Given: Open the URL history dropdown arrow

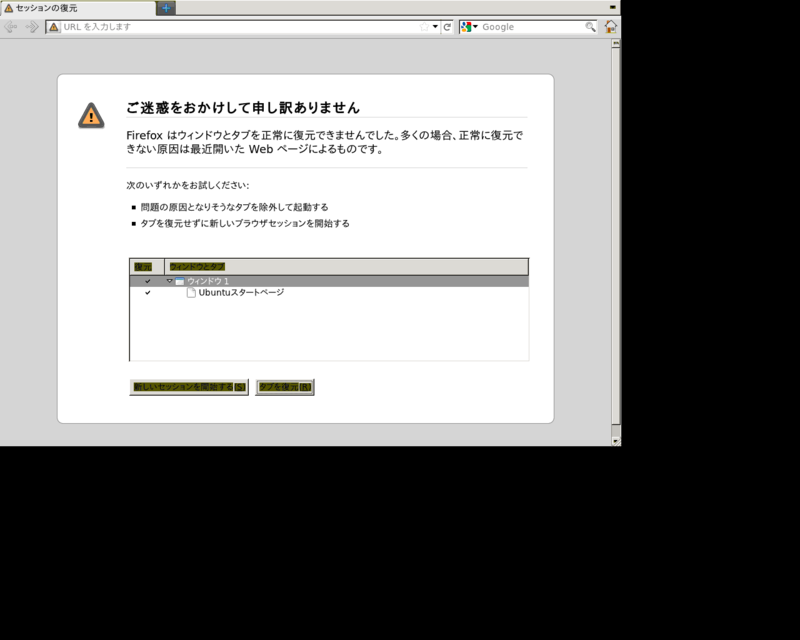Looking at the screenshot, I should coord(435,27).
